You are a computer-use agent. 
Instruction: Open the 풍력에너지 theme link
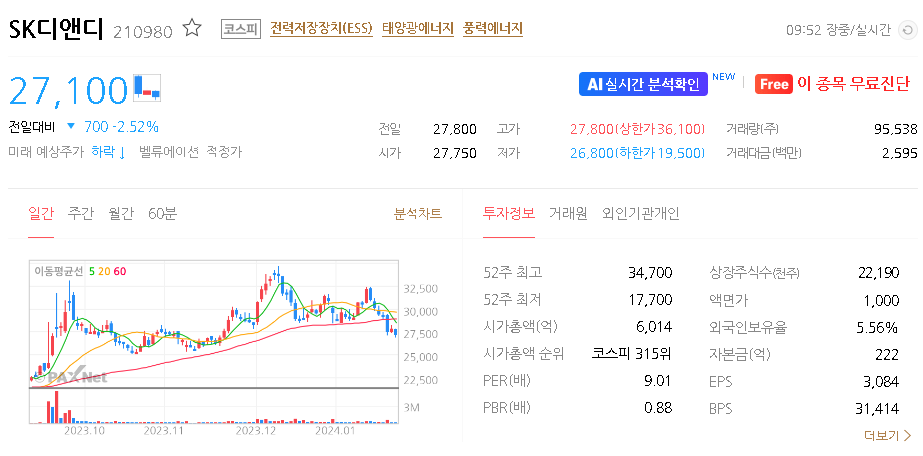coord(493,28)
